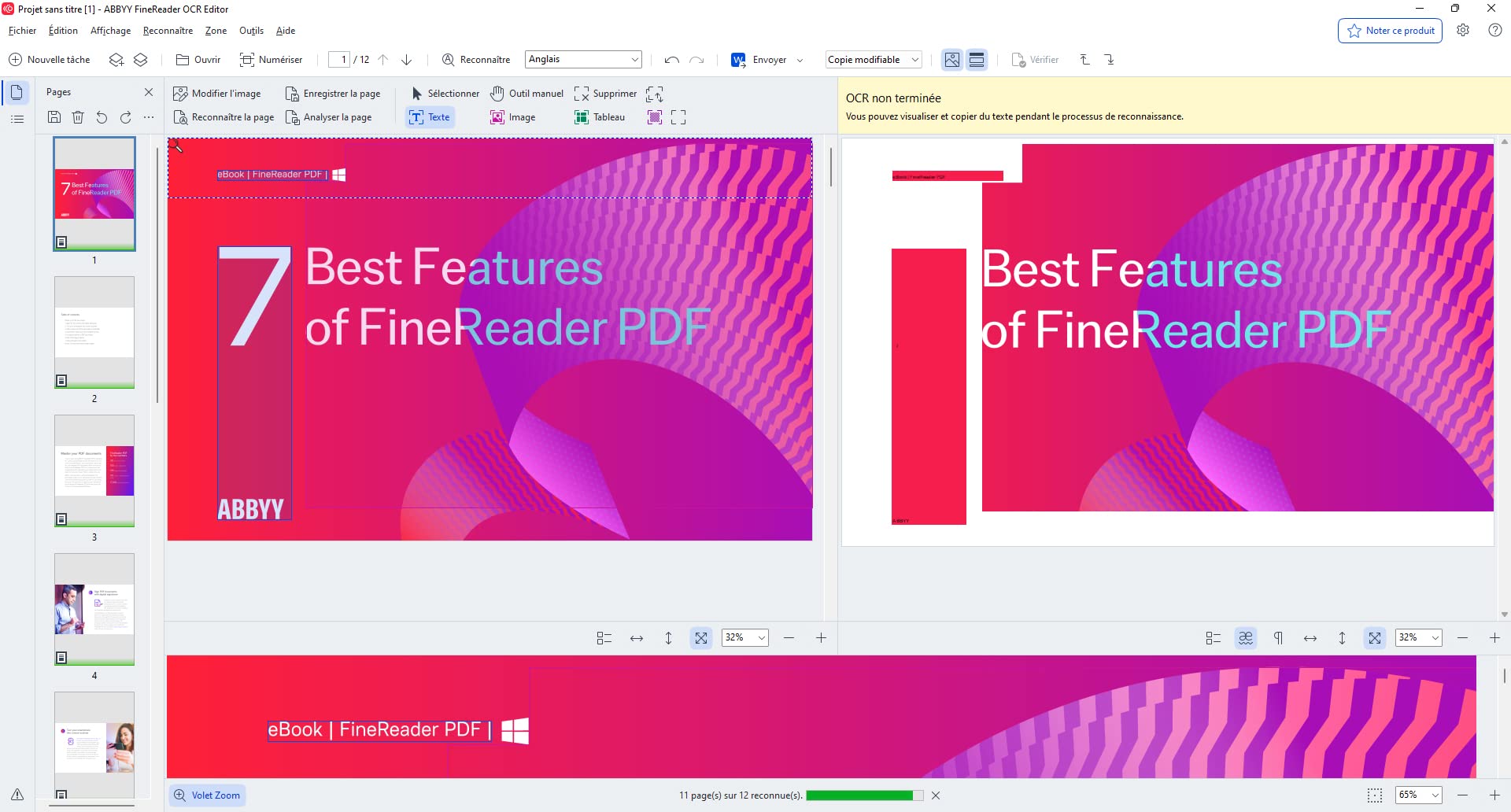1511x812 pixels.
Task: Save pages with the floppy disk icon
Action: [54, 117]
